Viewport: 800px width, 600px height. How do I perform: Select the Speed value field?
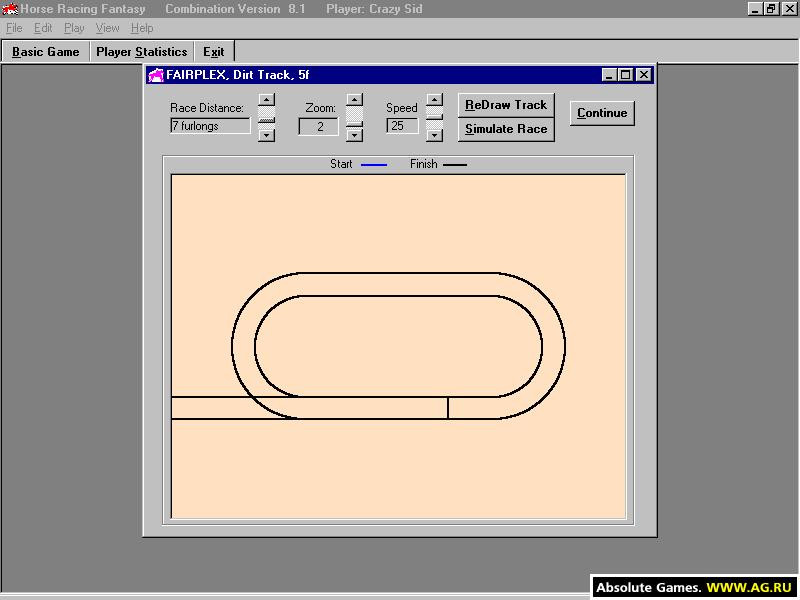(x=402, y=126)
